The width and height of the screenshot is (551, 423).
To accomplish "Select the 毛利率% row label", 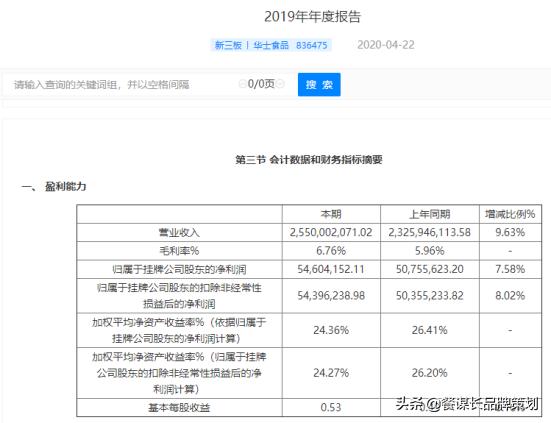I will 179,251.
